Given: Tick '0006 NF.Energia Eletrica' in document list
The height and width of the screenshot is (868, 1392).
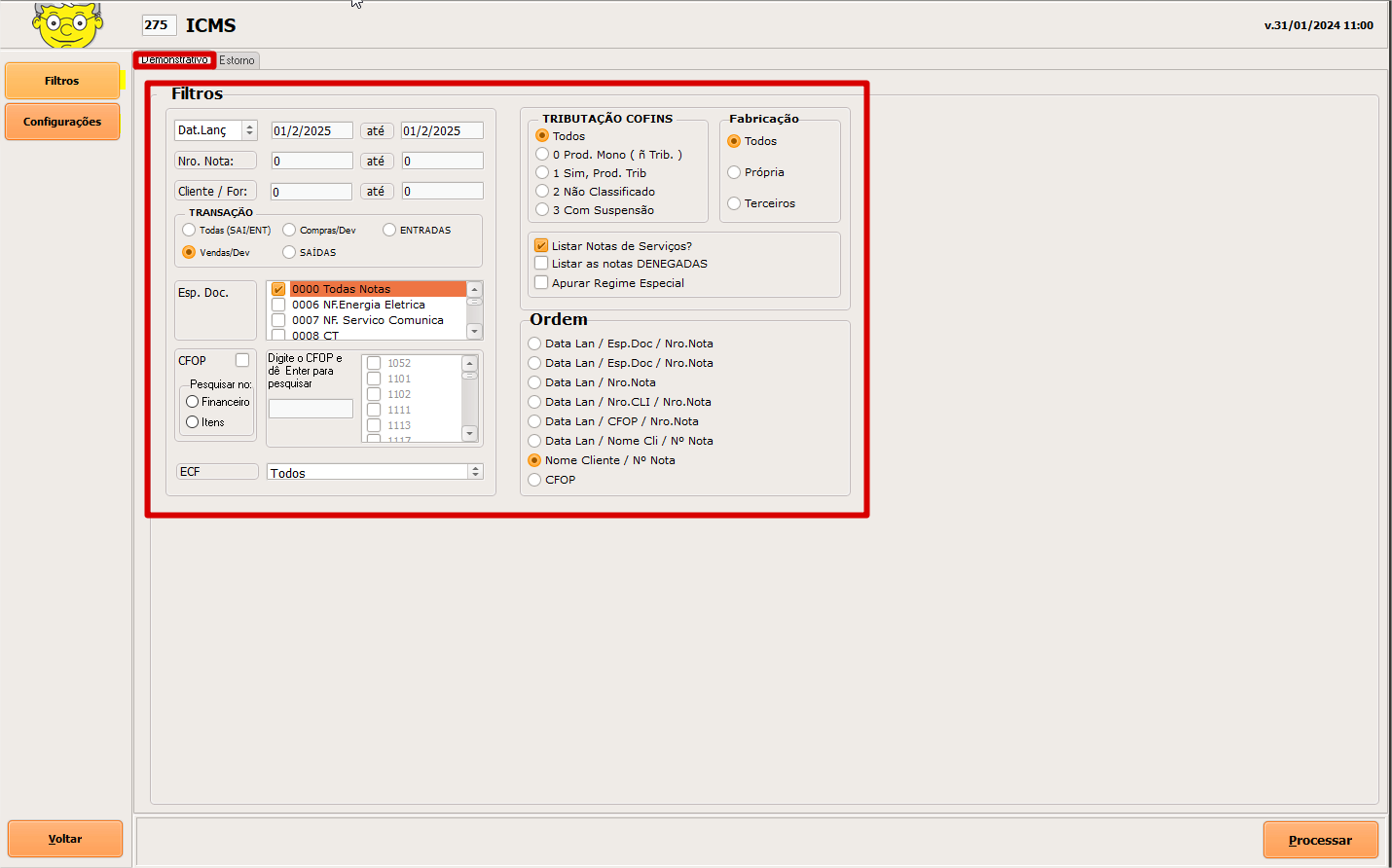Looking at the screenshot, I should [x=278, y=305].
